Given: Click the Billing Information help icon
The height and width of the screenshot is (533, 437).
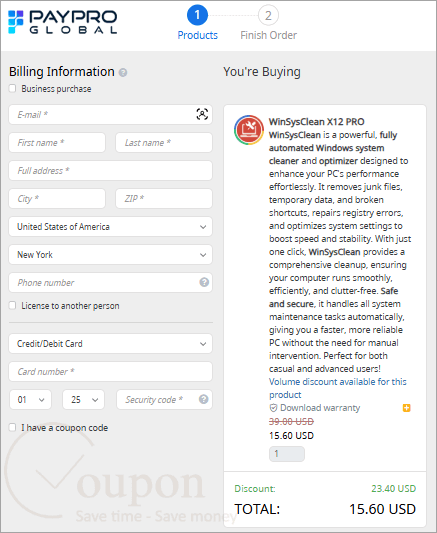Looking at the screenshot, I should 123,72.
